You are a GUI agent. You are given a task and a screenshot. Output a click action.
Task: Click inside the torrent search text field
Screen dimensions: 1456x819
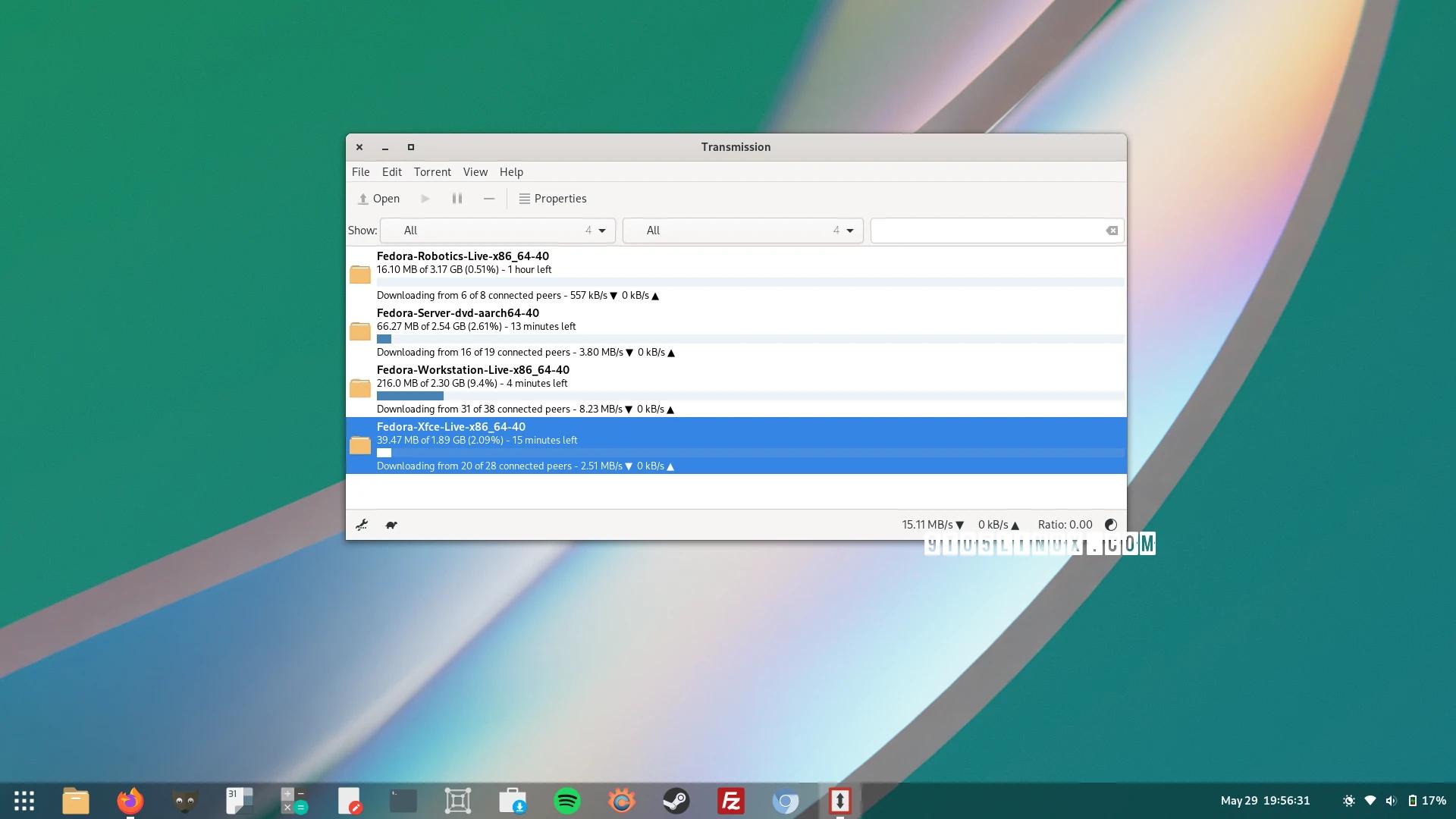coord(986,231)
